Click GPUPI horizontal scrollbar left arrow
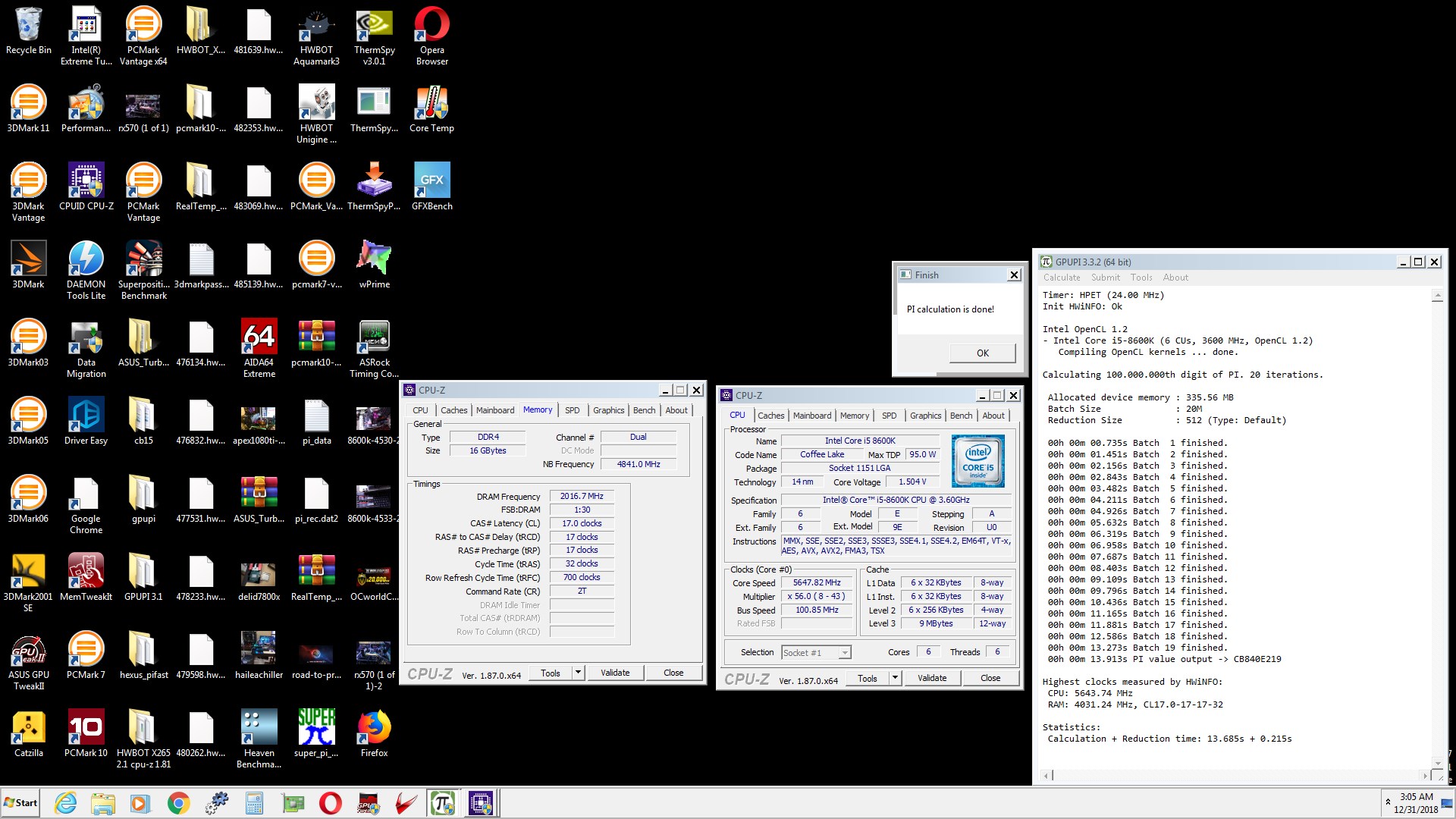This screenshot has height=819, width=1456. pos(1046,775)
